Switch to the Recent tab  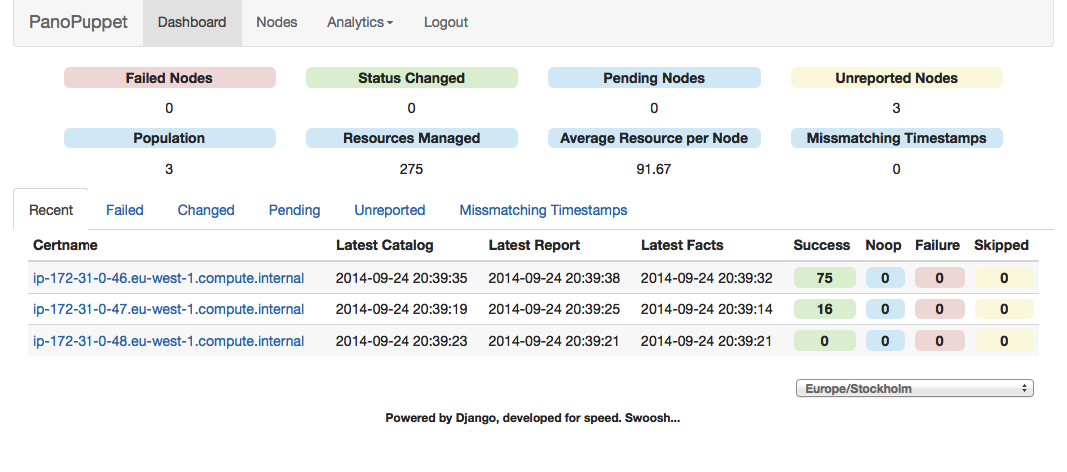pyautogui.click(x=51, y=210)
